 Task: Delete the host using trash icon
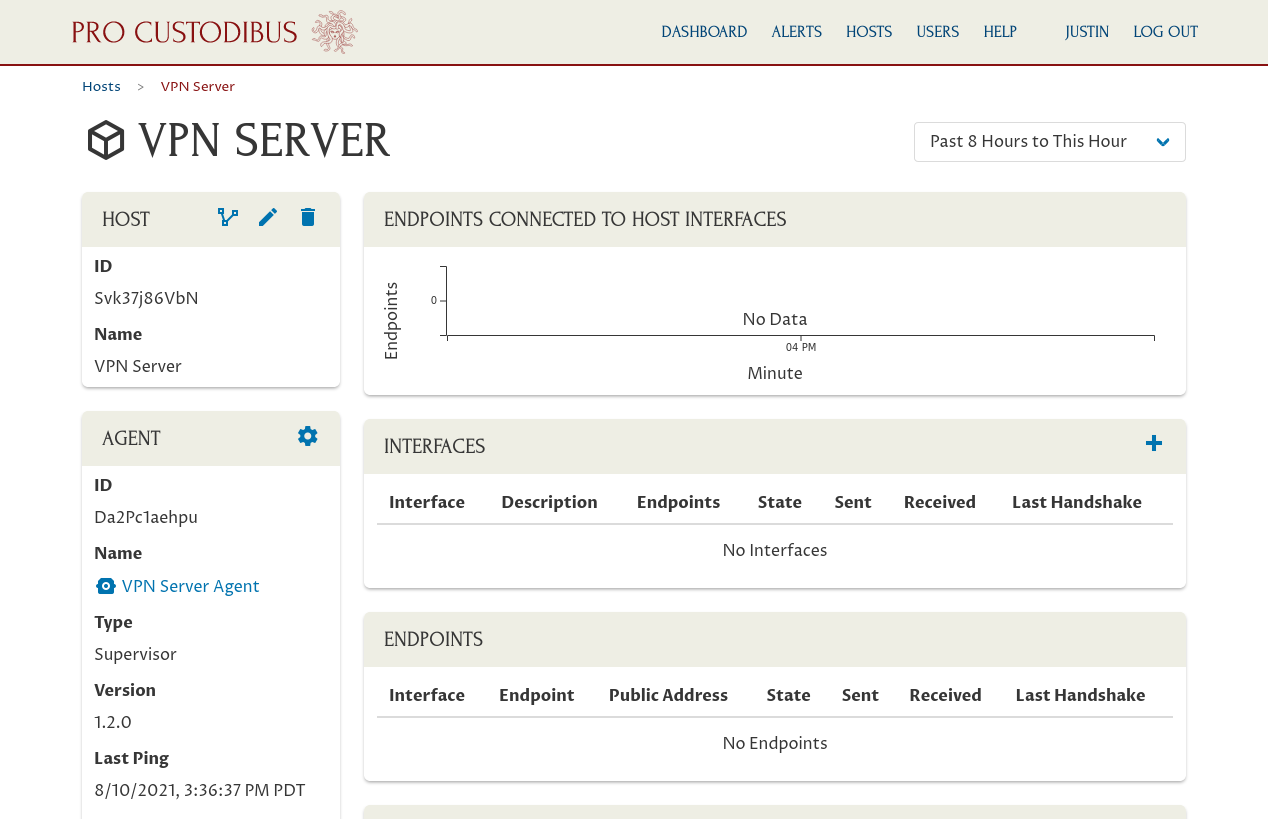point(308,217)
